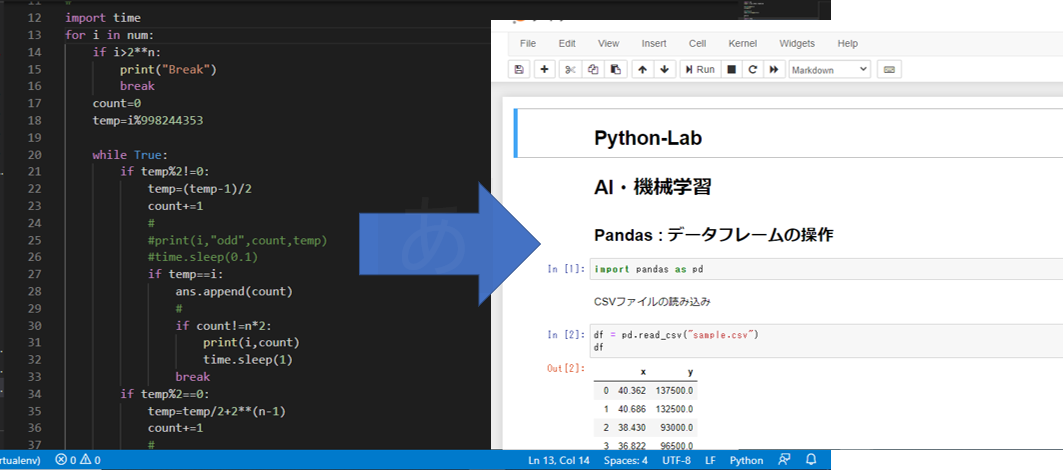Click the In [2] prompt label
Image resolution: width=1064 pixels, height=471 pixels.
point(566,335)
